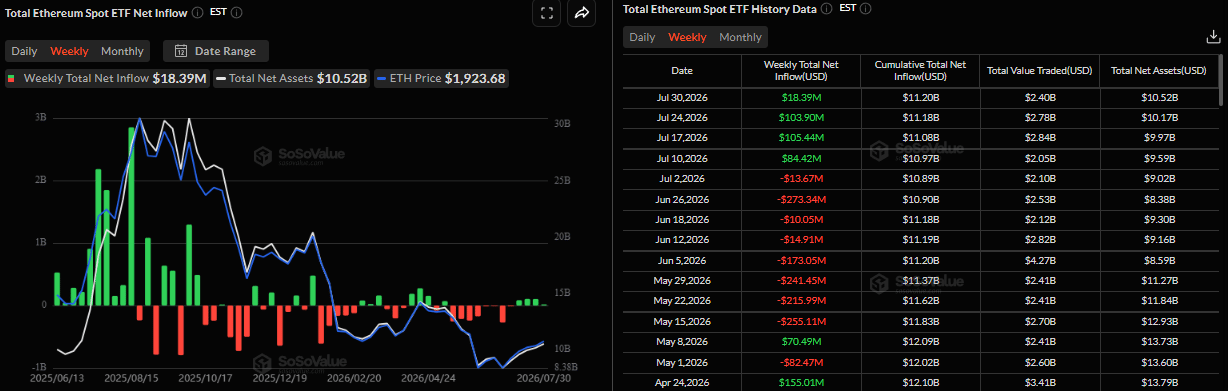Click the table's vertical scrollbar
Image resolution: width=1228 pixels, height=391 pixels.
(1222, 81)
